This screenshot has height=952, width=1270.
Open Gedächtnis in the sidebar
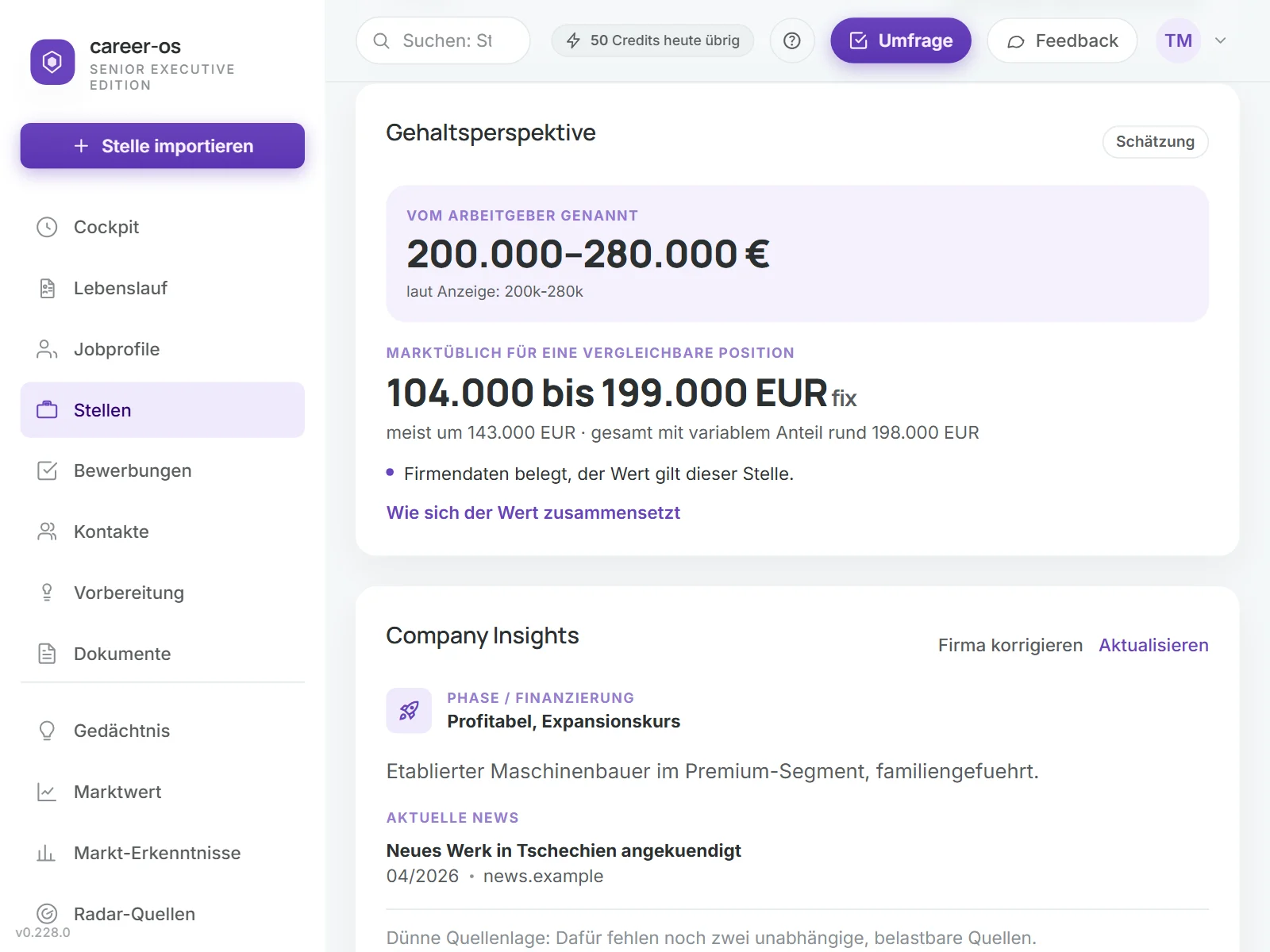(163, 731)
